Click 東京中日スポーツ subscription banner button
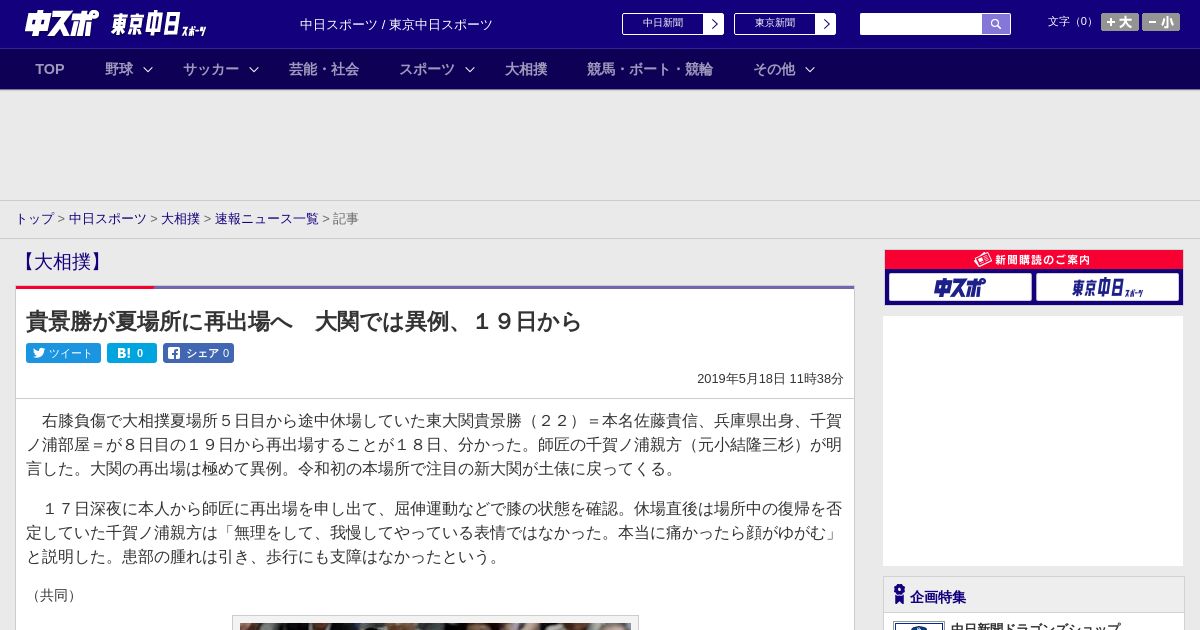Viewport: 1200px width, 630px height. coord(1107,288)
